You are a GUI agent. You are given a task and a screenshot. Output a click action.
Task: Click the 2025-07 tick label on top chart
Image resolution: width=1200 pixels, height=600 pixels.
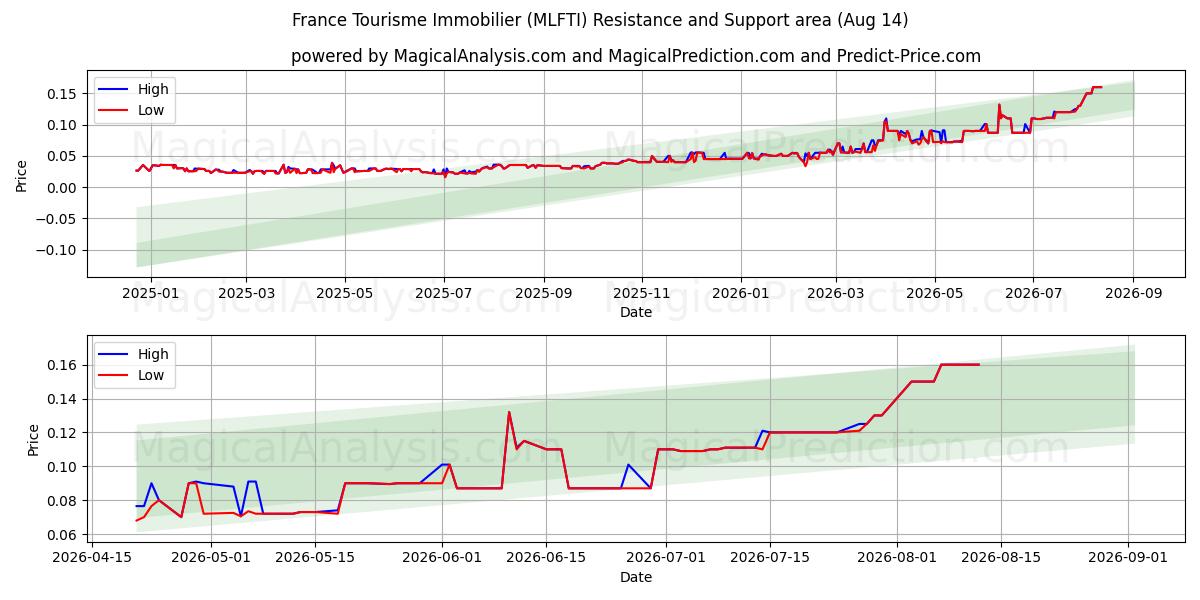pyautogui.click(x=444, y=294)
